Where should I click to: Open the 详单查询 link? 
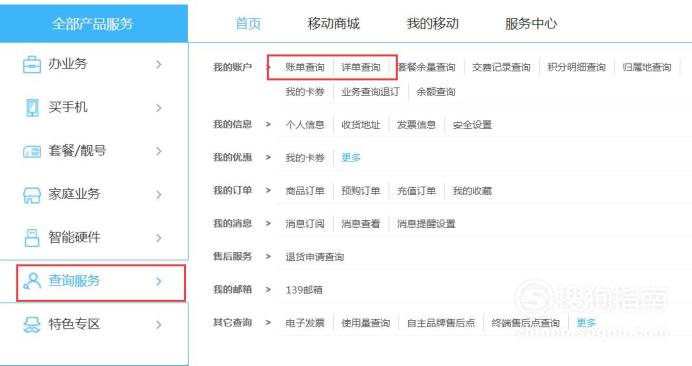[x=361, y=67]
